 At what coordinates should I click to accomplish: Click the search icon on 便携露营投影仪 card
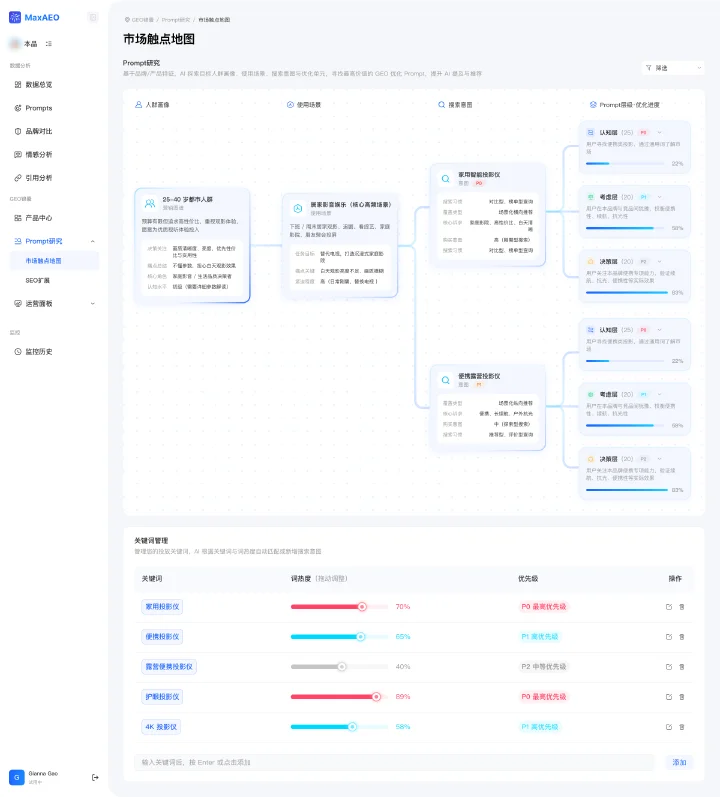[x=446, y=380]
